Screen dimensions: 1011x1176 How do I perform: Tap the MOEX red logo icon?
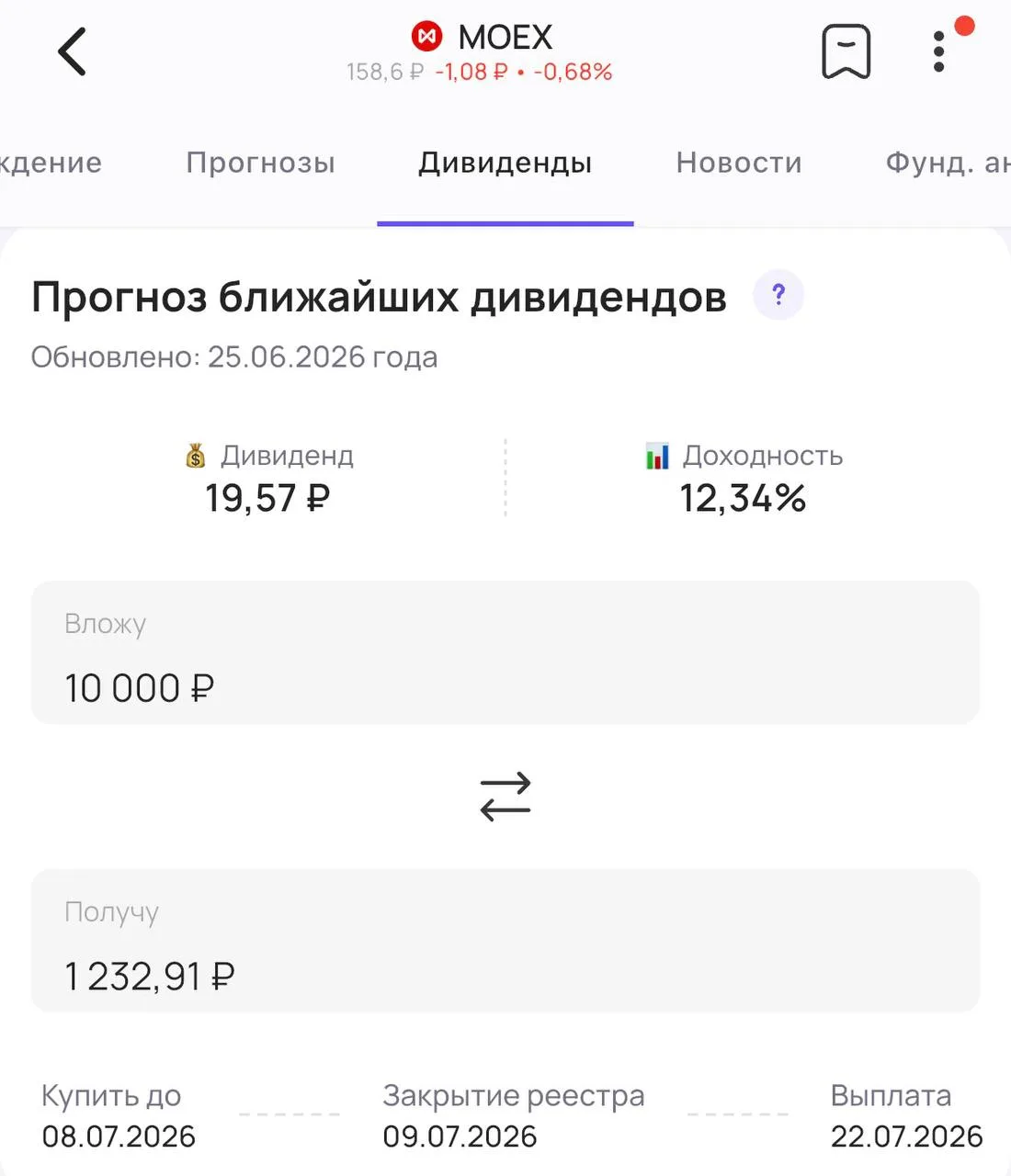(x=426, y=37)
